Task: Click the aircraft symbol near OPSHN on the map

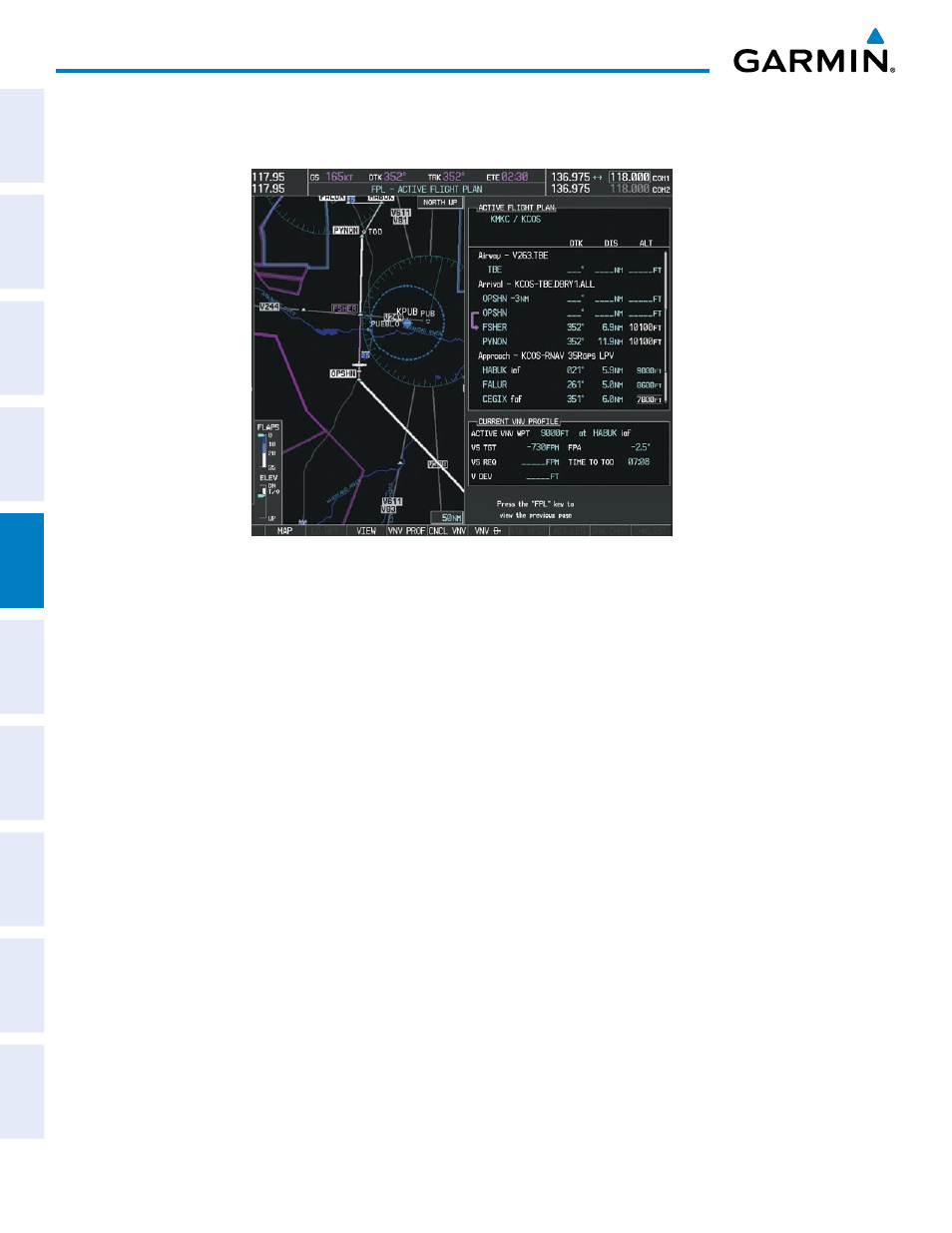Action: [x=360, y=365]
